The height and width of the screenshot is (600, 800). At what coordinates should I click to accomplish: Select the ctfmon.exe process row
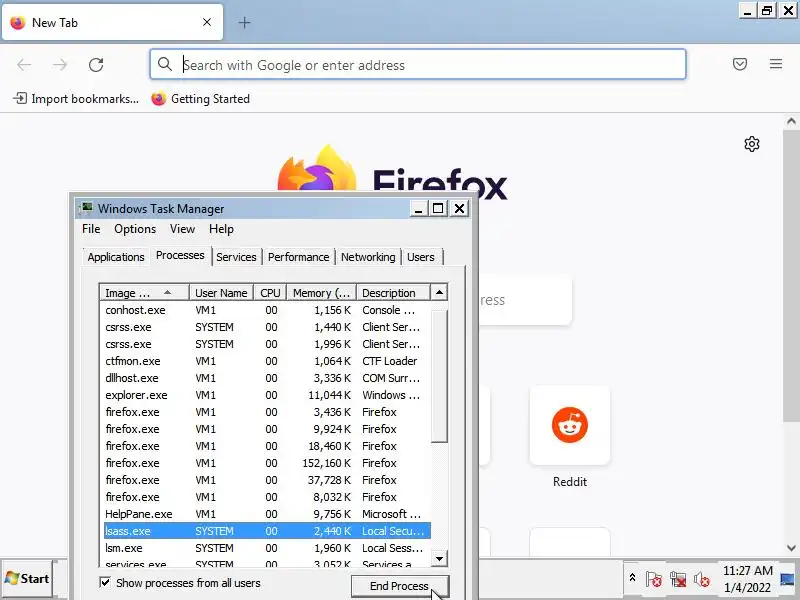pyautogui.click(x=267, y=361)
